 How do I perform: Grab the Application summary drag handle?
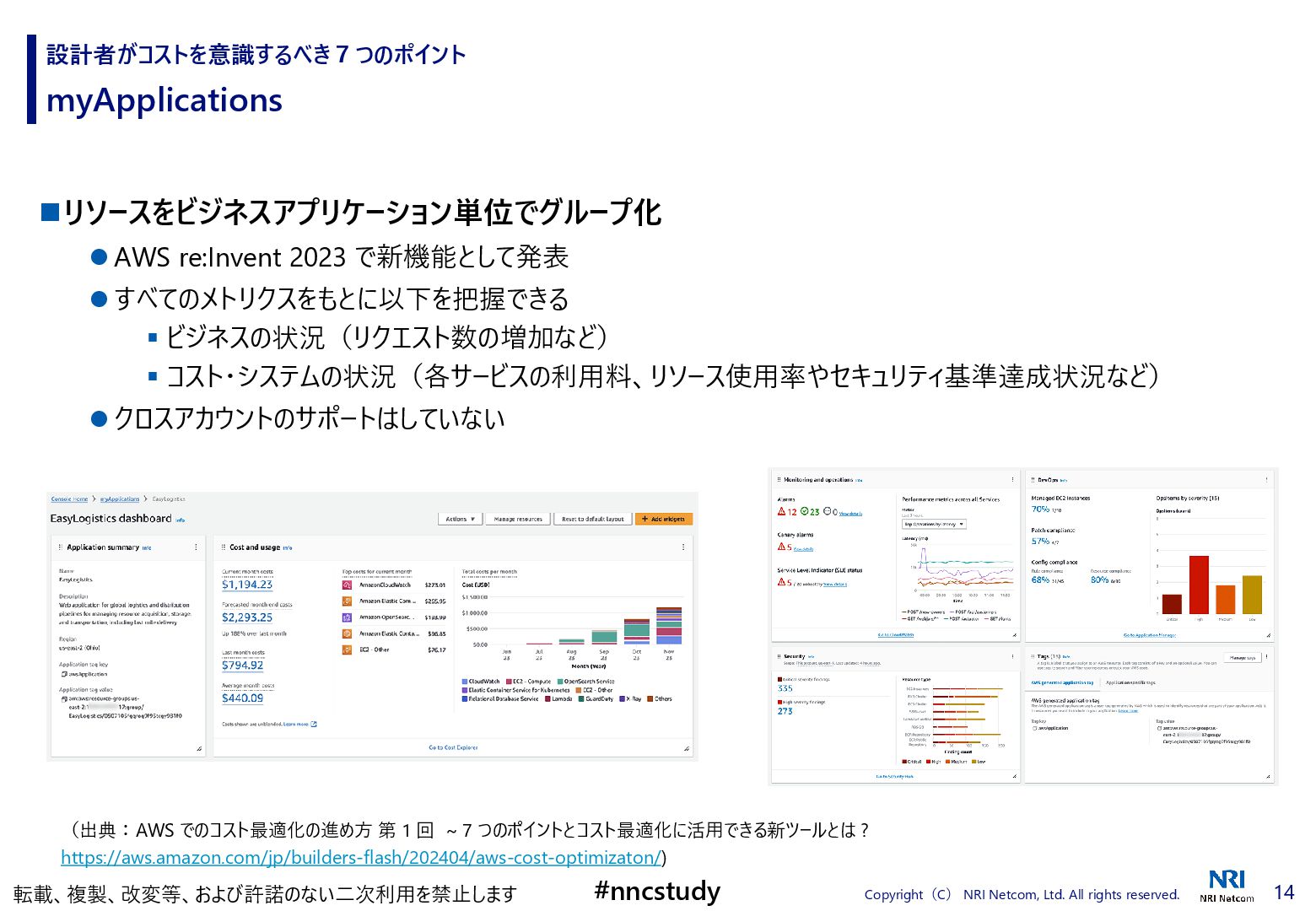[x=61, y=547]
